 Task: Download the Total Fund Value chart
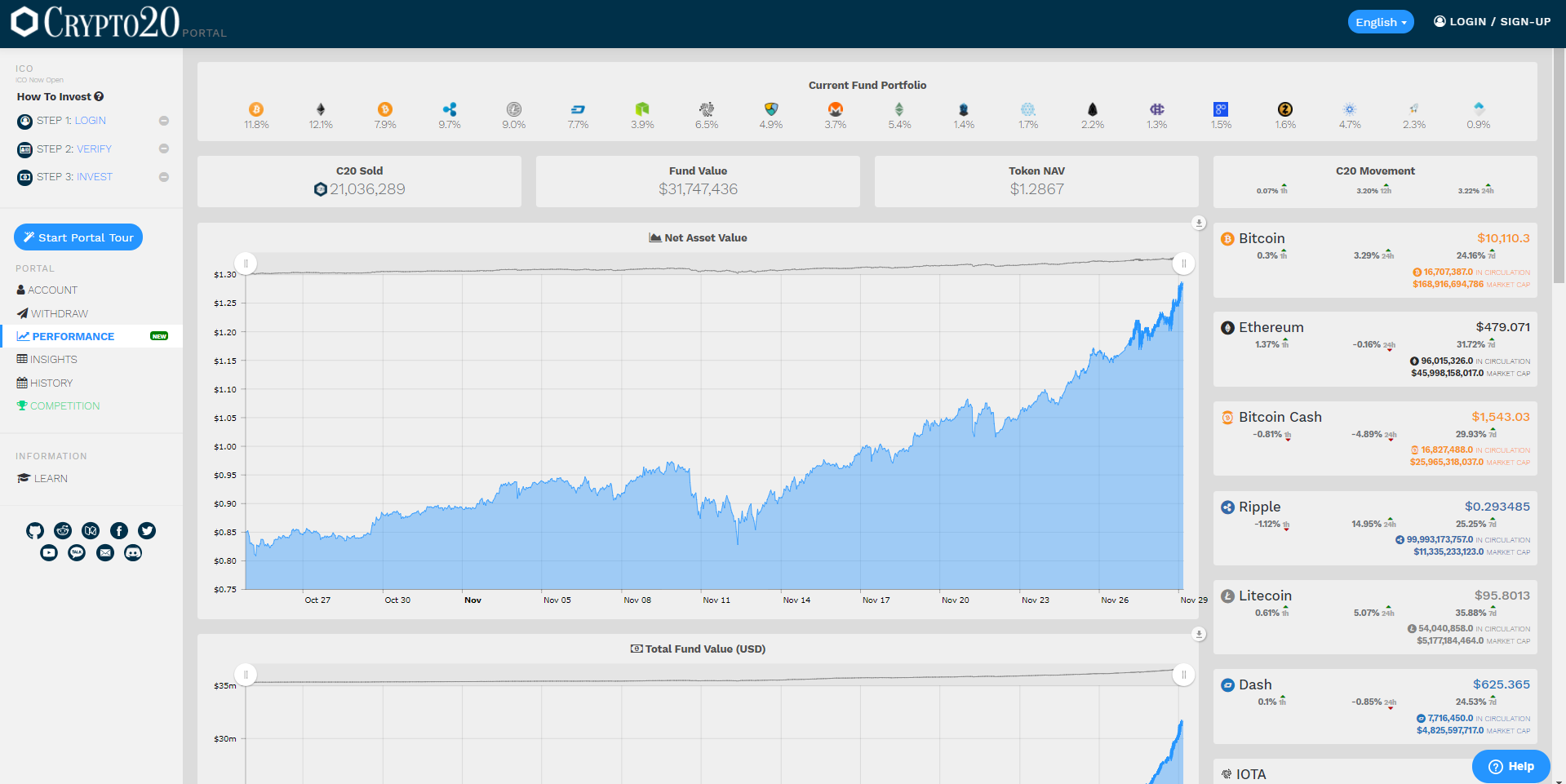pos(1199,634)
